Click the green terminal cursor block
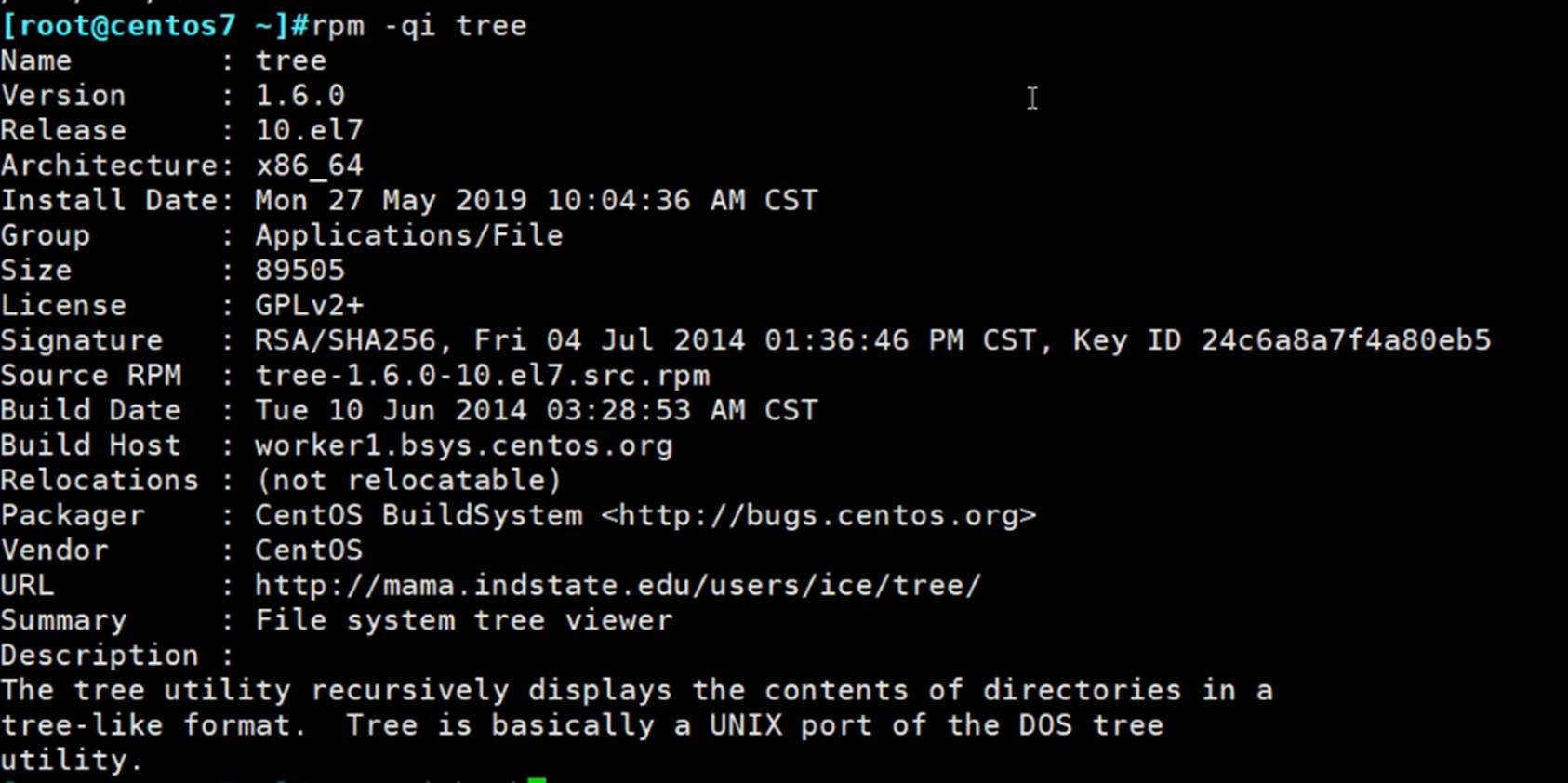This screenshot has width=1568, height=783. pyautogui.click(x=537, y=779)
